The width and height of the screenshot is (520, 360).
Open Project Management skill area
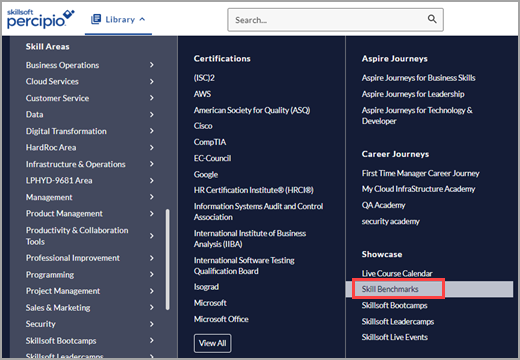[63, 291]
